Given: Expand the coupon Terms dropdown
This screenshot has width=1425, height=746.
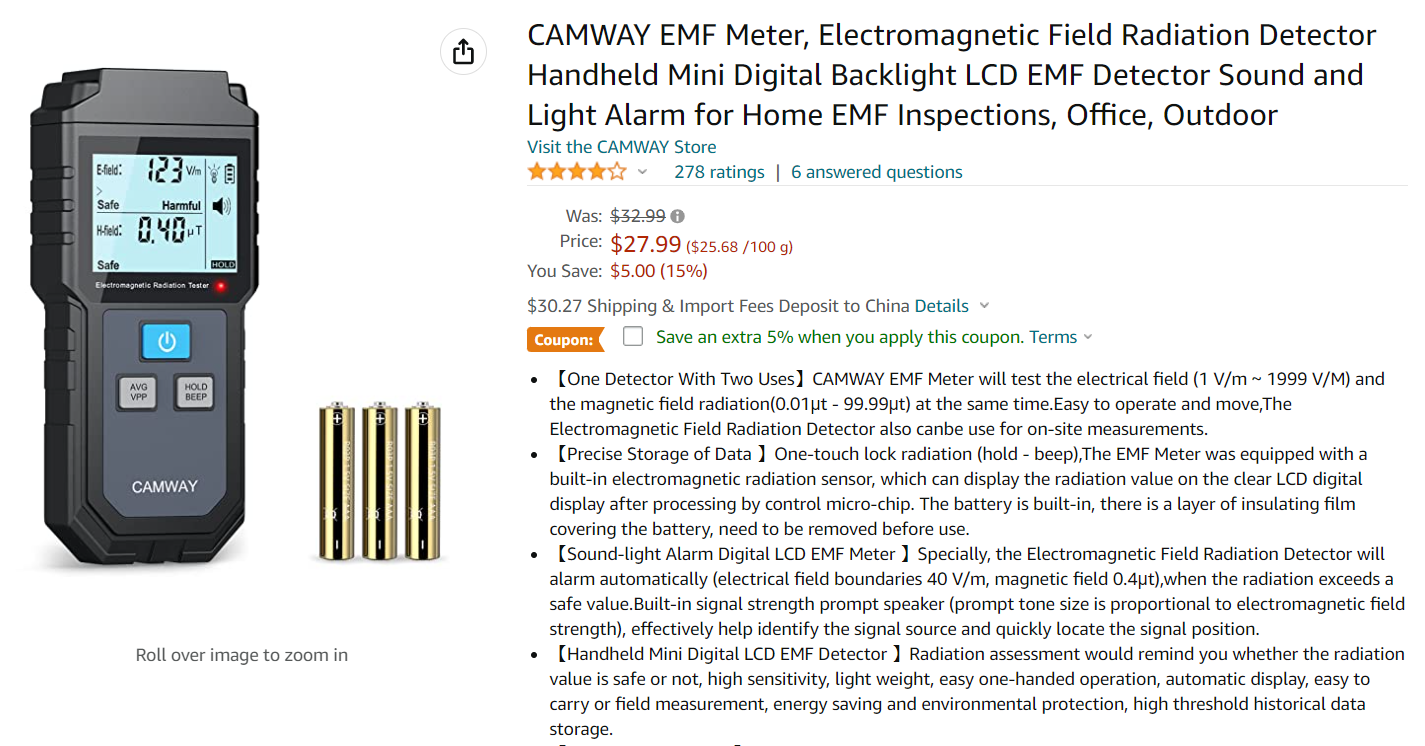Looking at the screenshot, I should (1088, 337).
